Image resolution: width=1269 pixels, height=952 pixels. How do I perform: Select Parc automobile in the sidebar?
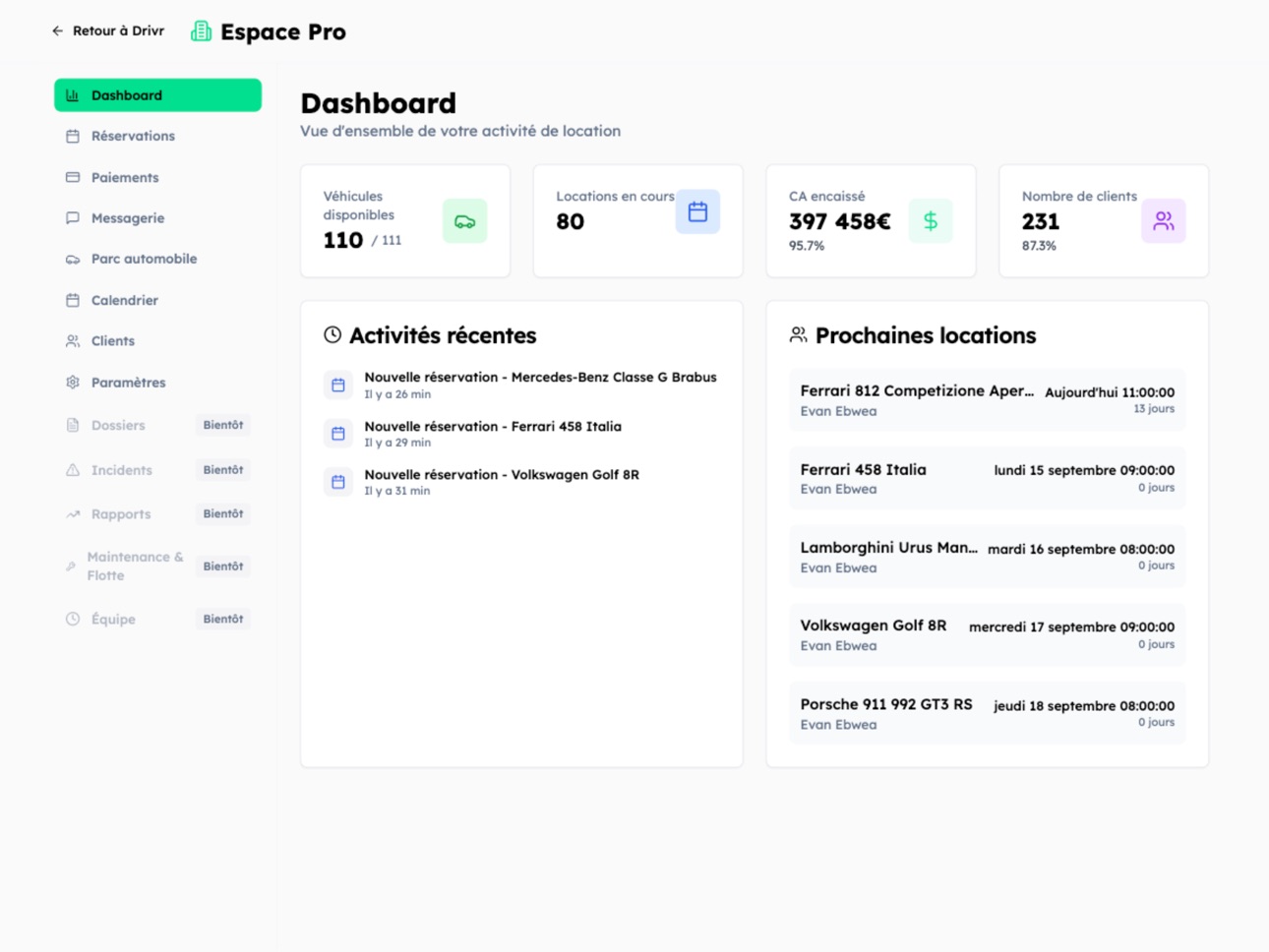point(157,260)
